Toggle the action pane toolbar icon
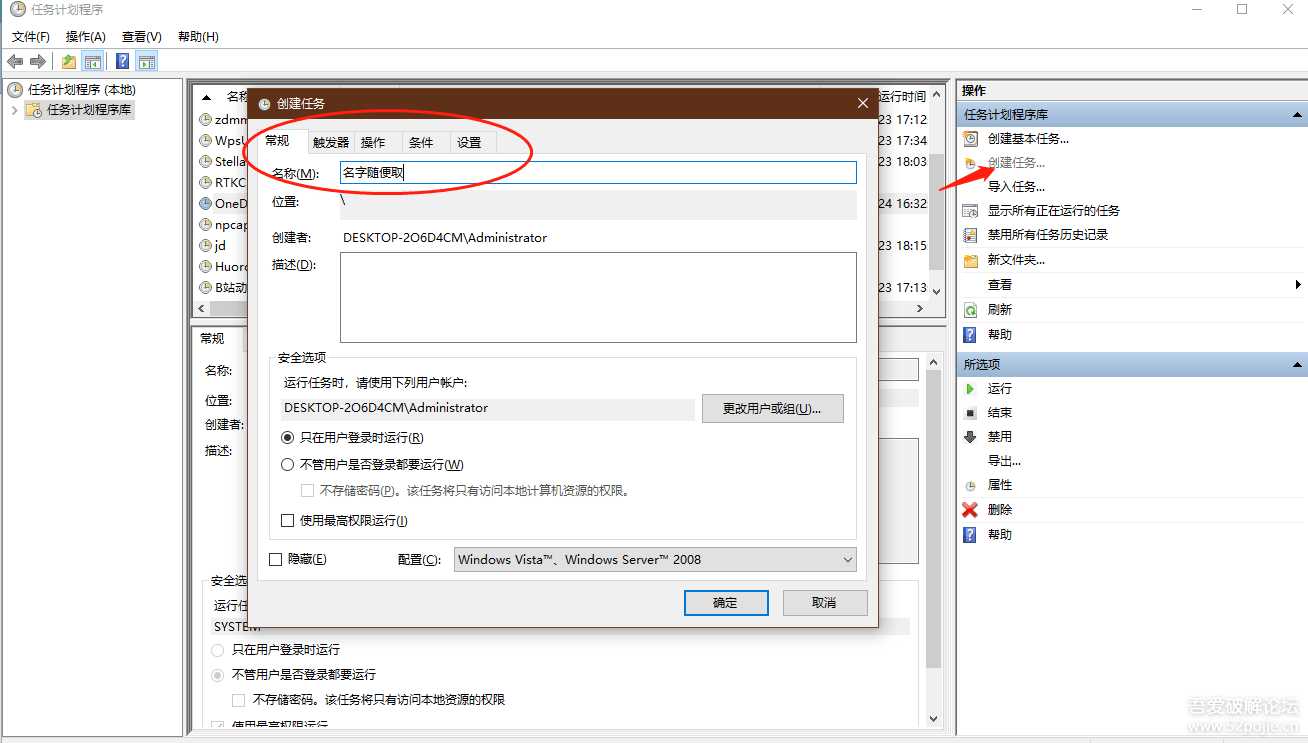The width and height of the screenshot is (1308, 743). 147,62
